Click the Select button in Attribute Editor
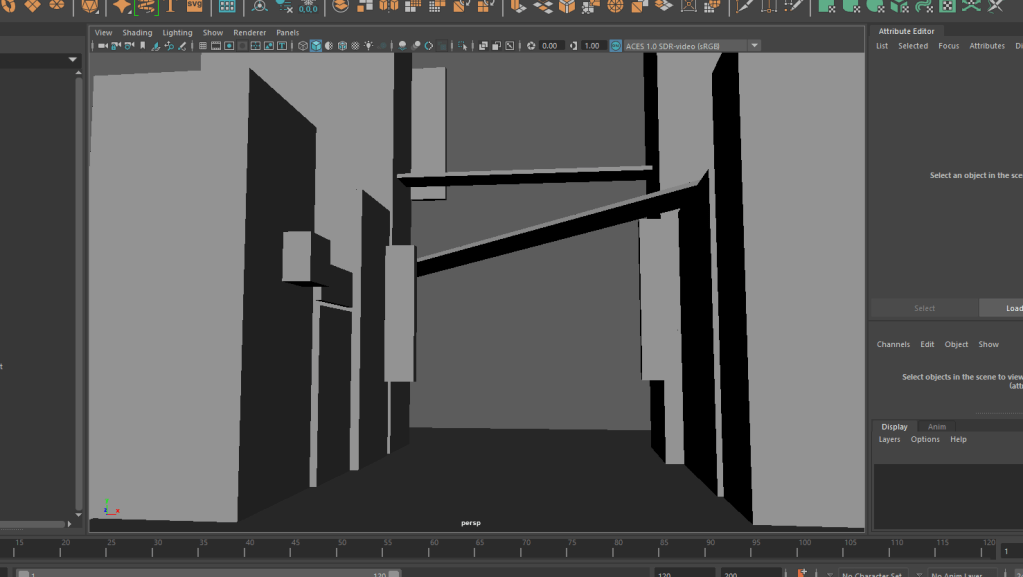 pos(924,308)
